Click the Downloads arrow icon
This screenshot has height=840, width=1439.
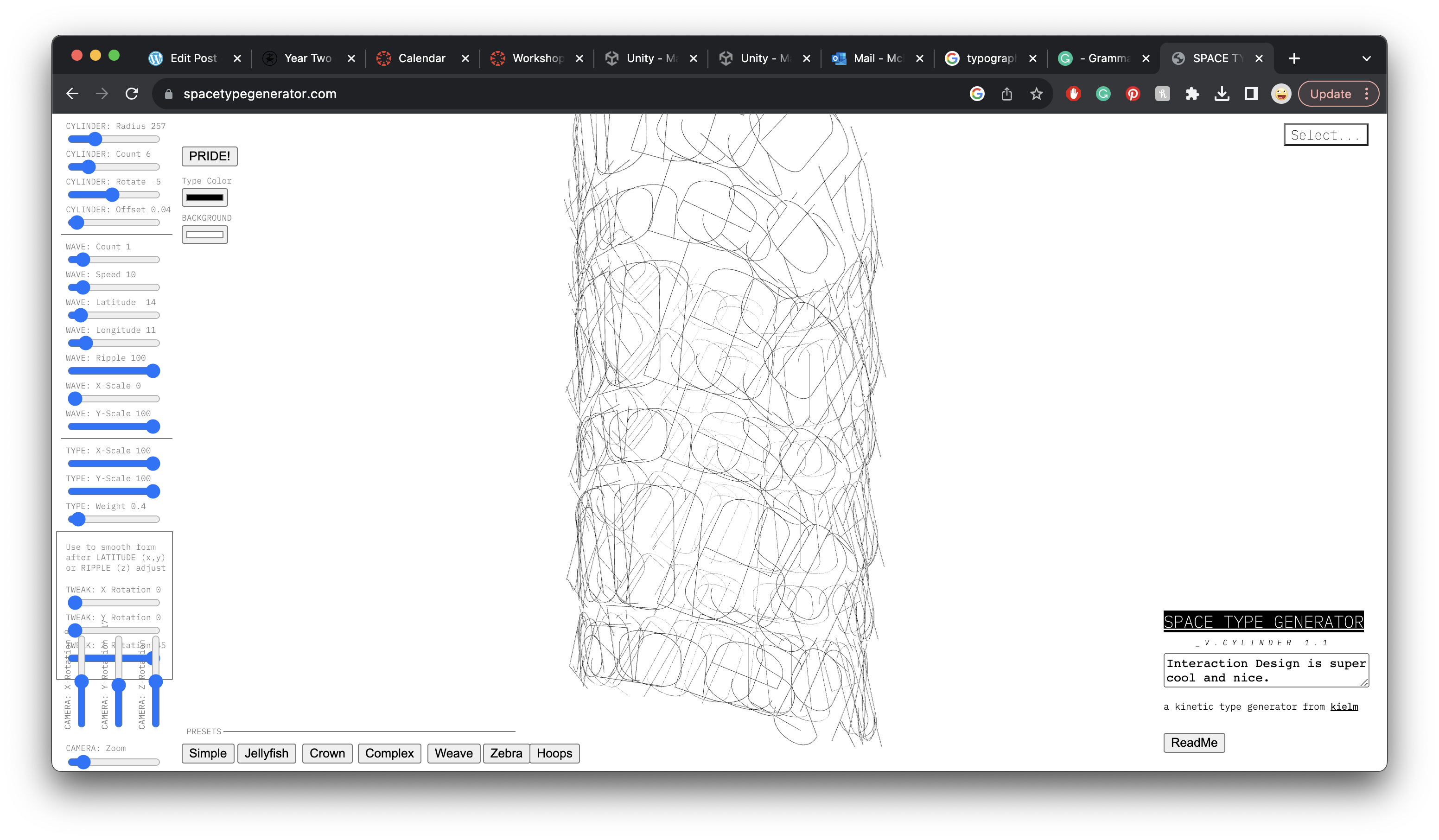point(1222,94)
